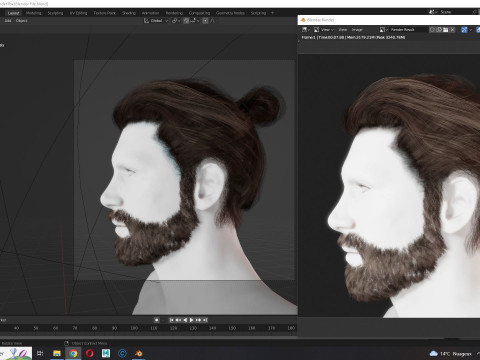Play the animation in reverse
Screen dimensions: 480x360
tap(185, 320)
